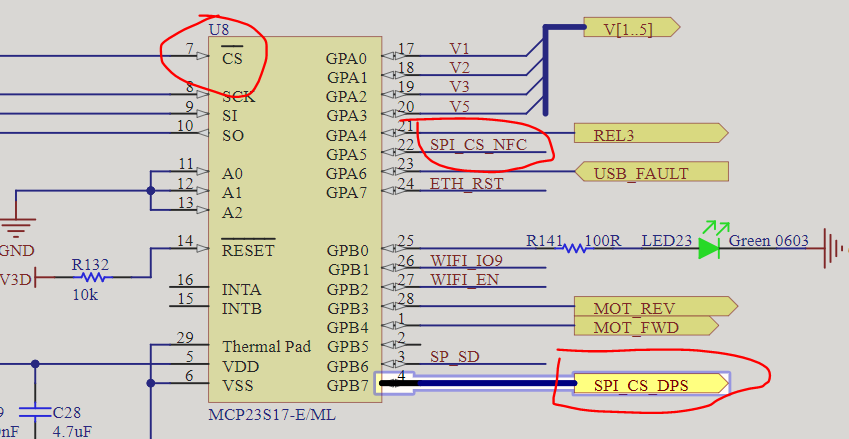Select the WIFI_EN net label

point(464,279)
